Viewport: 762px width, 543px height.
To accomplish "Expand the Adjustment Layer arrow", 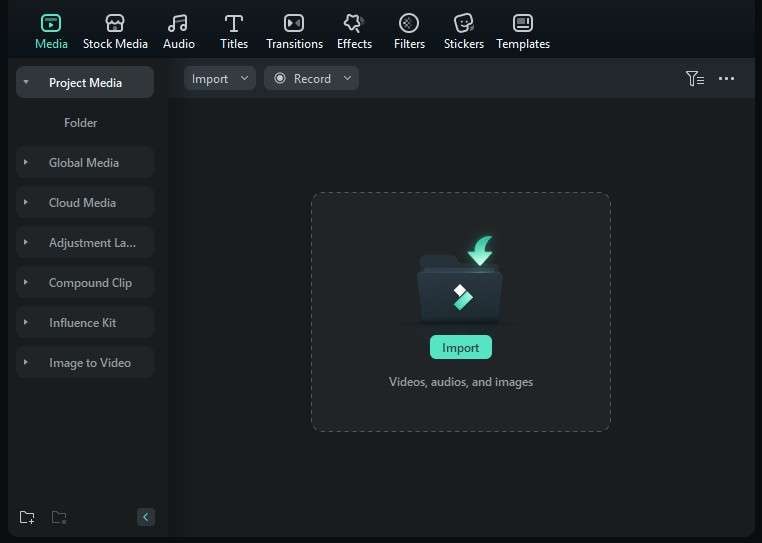I will (26, 242).
